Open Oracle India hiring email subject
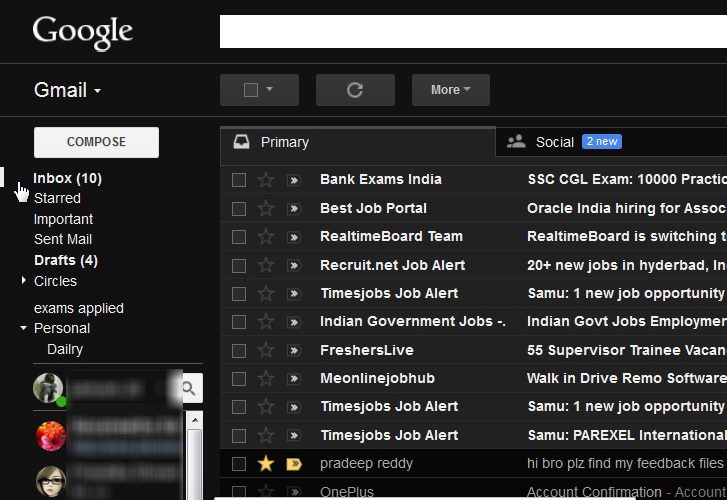The width and height of the screenshot is (727, 500). click(x=627, y=208)
